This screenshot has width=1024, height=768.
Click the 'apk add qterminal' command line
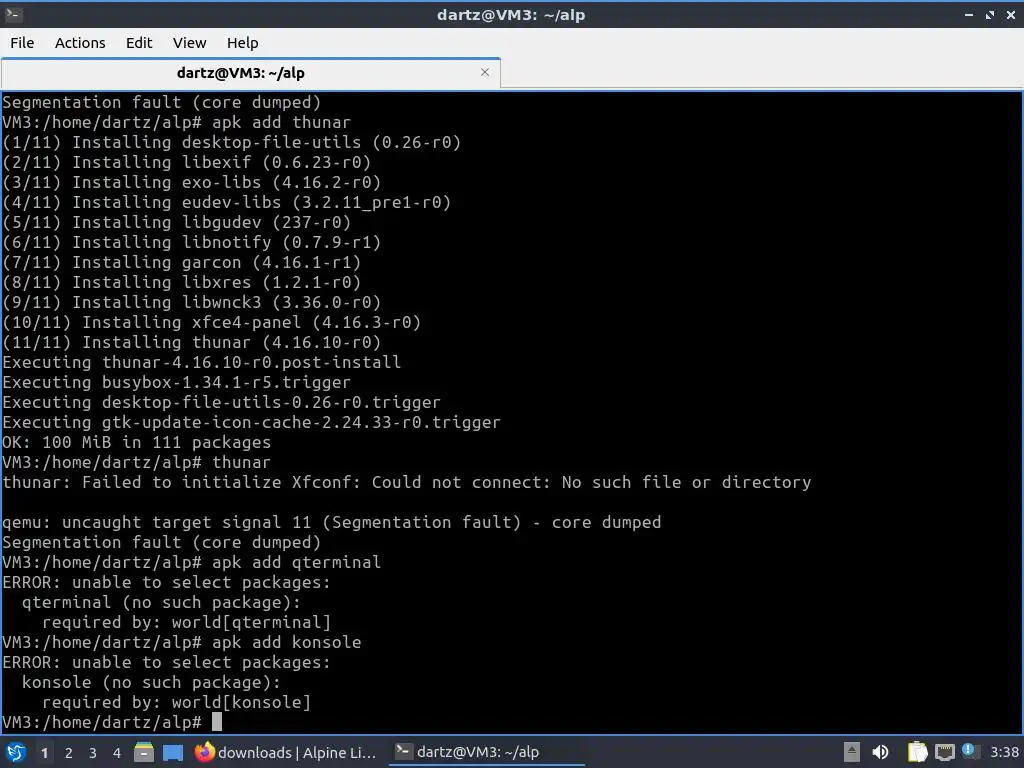click(x=191, y=562)
